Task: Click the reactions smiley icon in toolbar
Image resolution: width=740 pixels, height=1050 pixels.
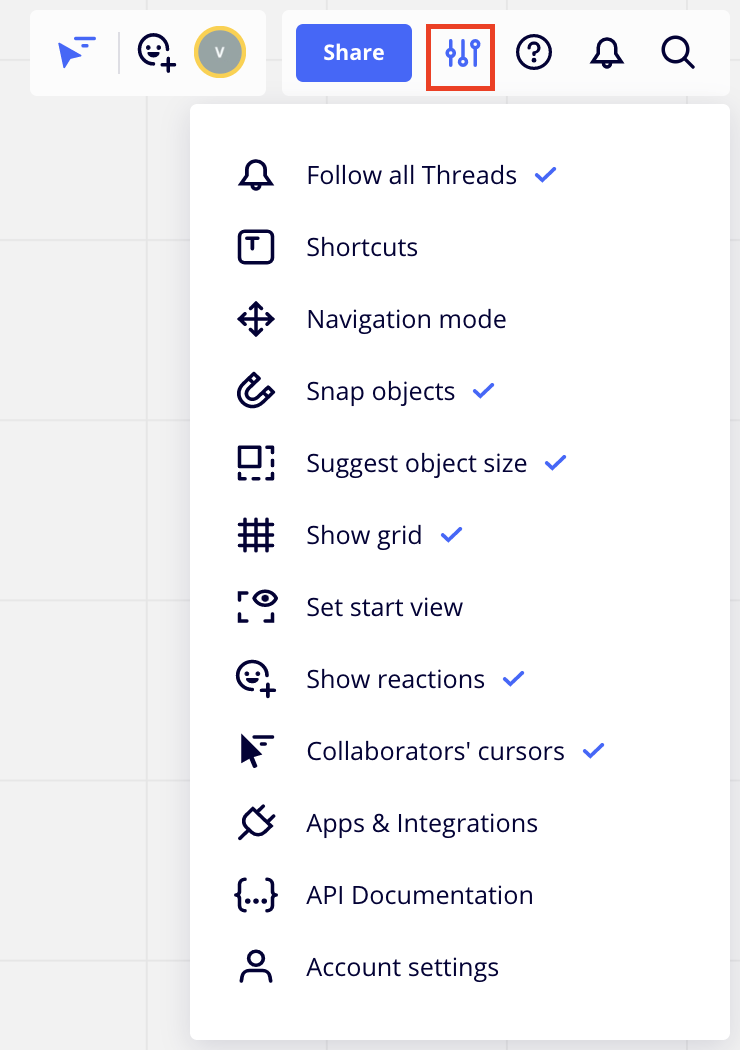Action: (156, 53)
